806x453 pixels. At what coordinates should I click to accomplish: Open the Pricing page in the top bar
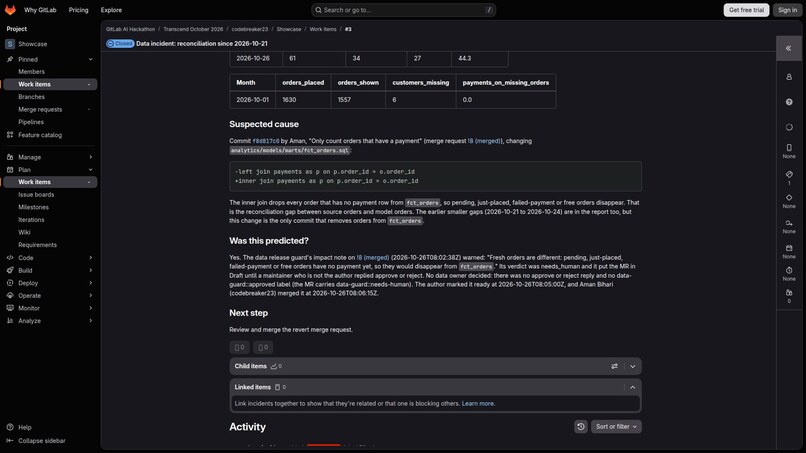[79, 10]
